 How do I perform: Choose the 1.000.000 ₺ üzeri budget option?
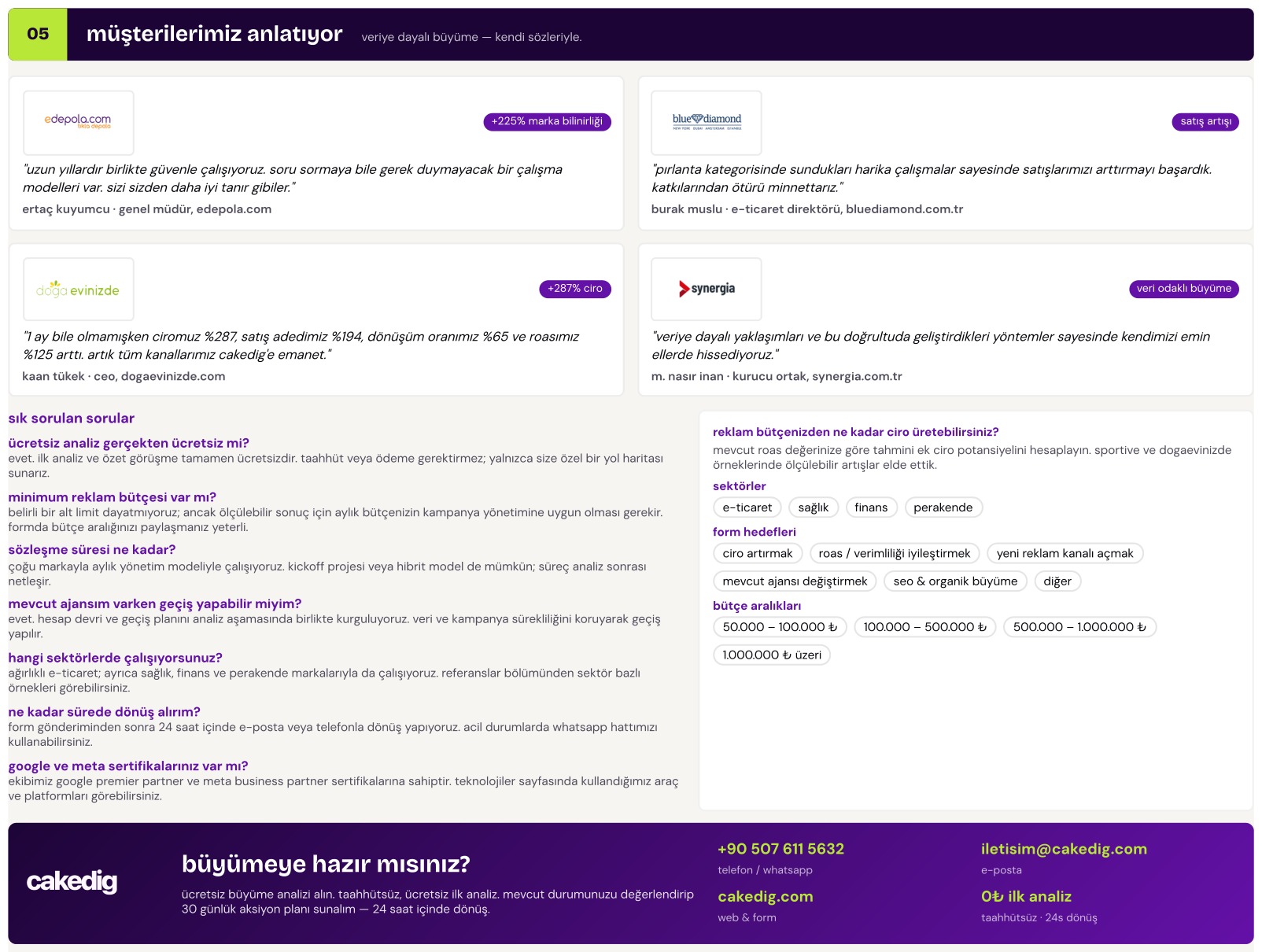pos(772,655)
